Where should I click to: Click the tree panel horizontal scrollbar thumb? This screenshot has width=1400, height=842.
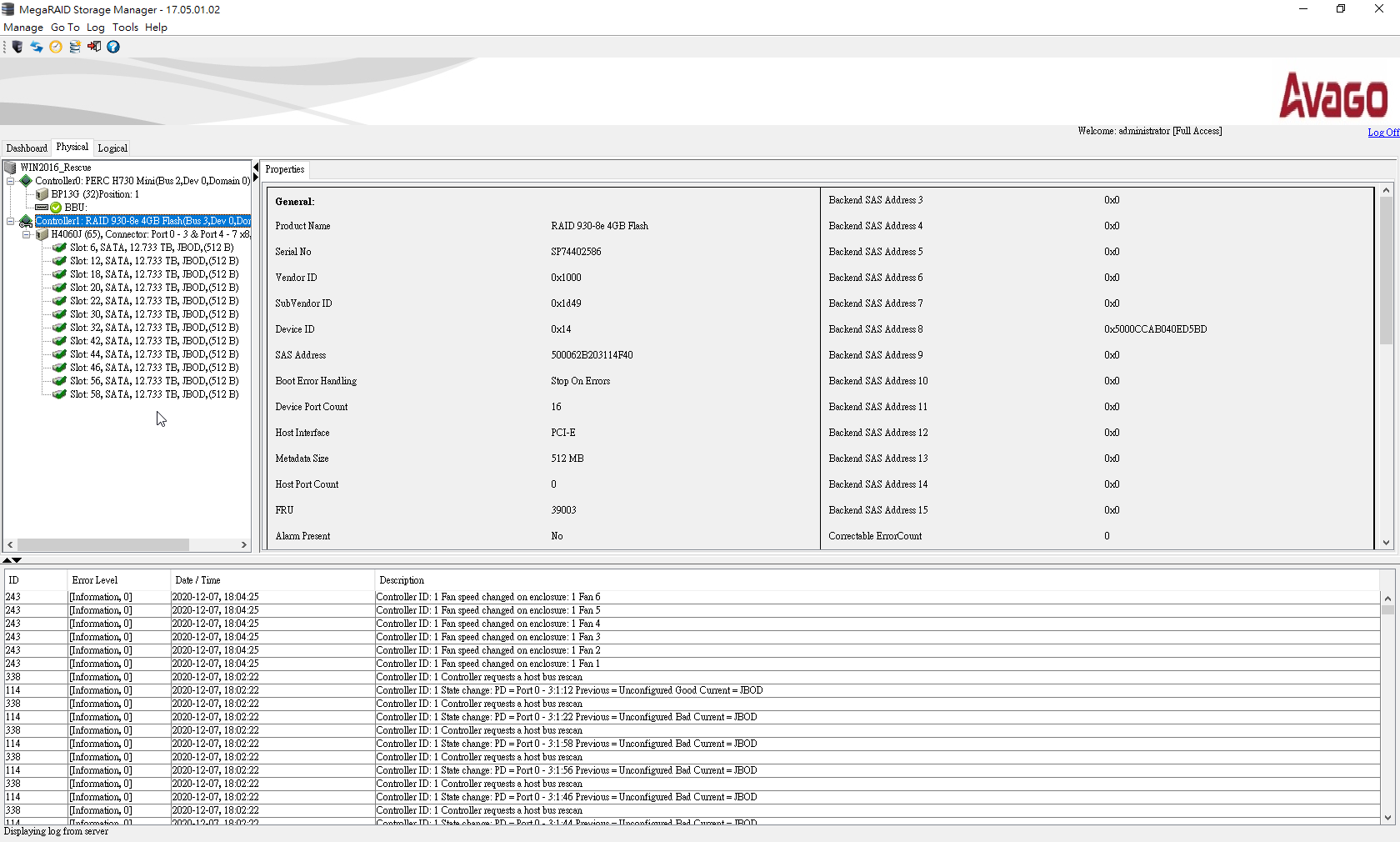coord(103,544)
